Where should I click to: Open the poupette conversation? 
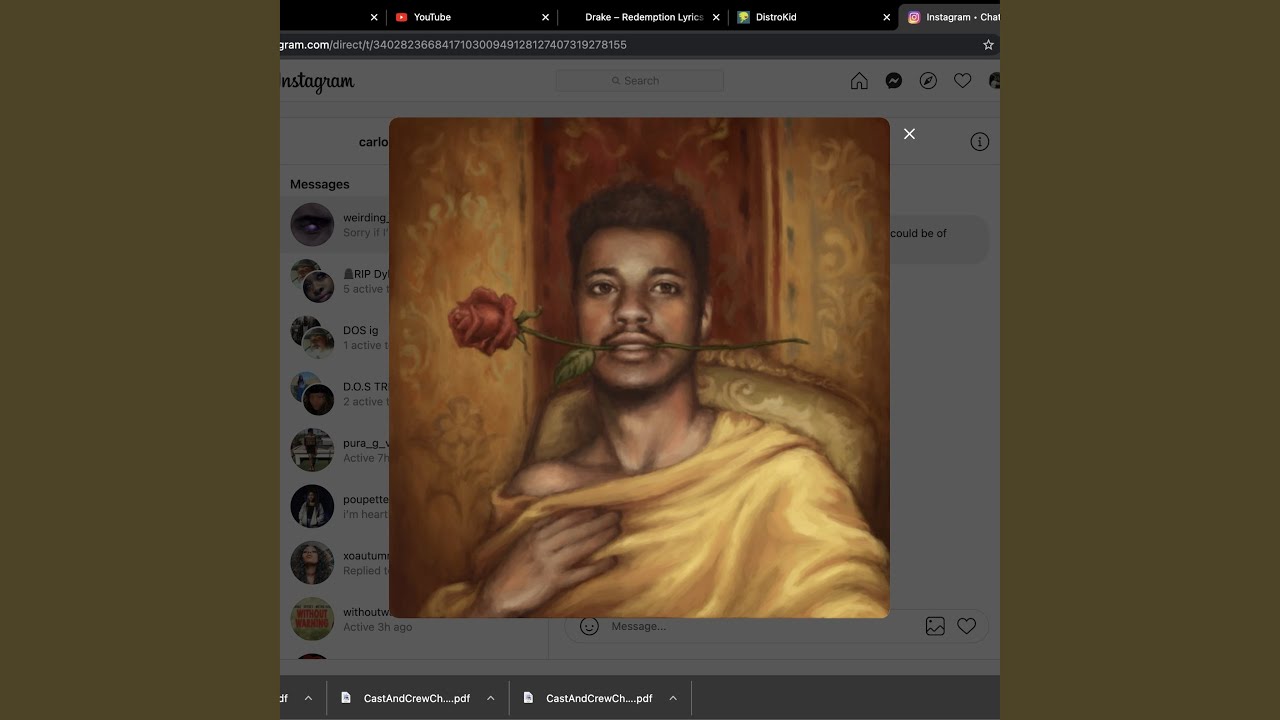(x=336, y=506)
